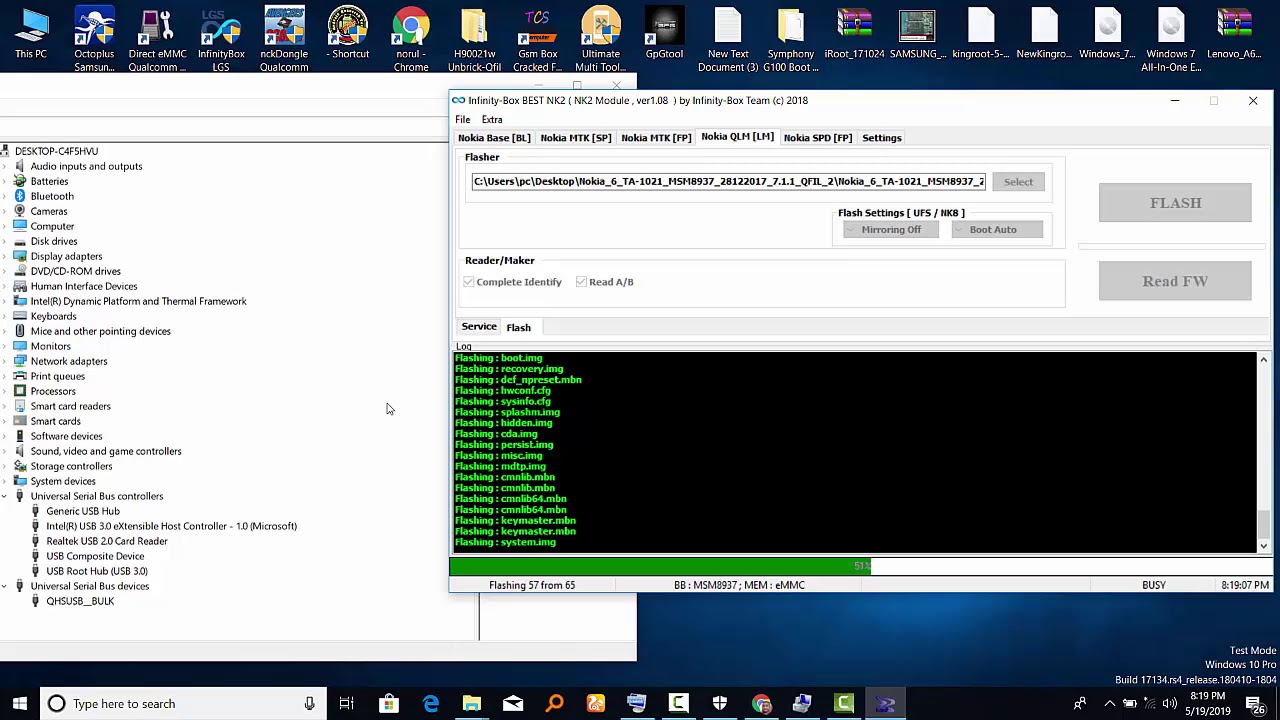1280x720 pixels.
Task: Expand Batteries node in Device Manager
Action: [x=5, y=181]
